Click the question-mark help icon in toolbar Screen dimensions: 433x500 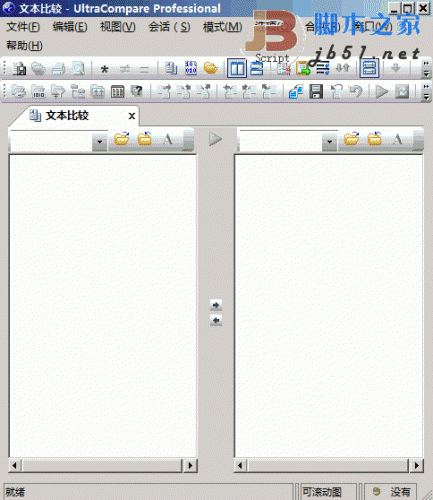coord(137,91)
